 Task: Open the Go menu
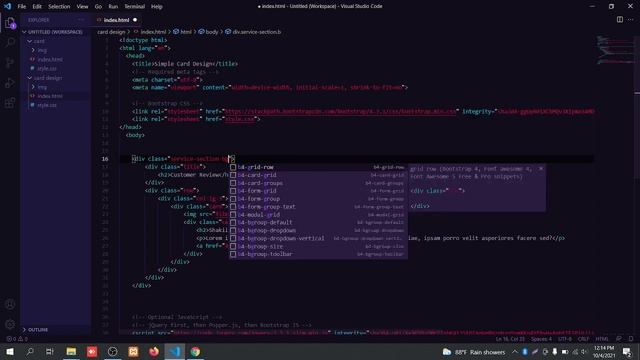(98, 7)
